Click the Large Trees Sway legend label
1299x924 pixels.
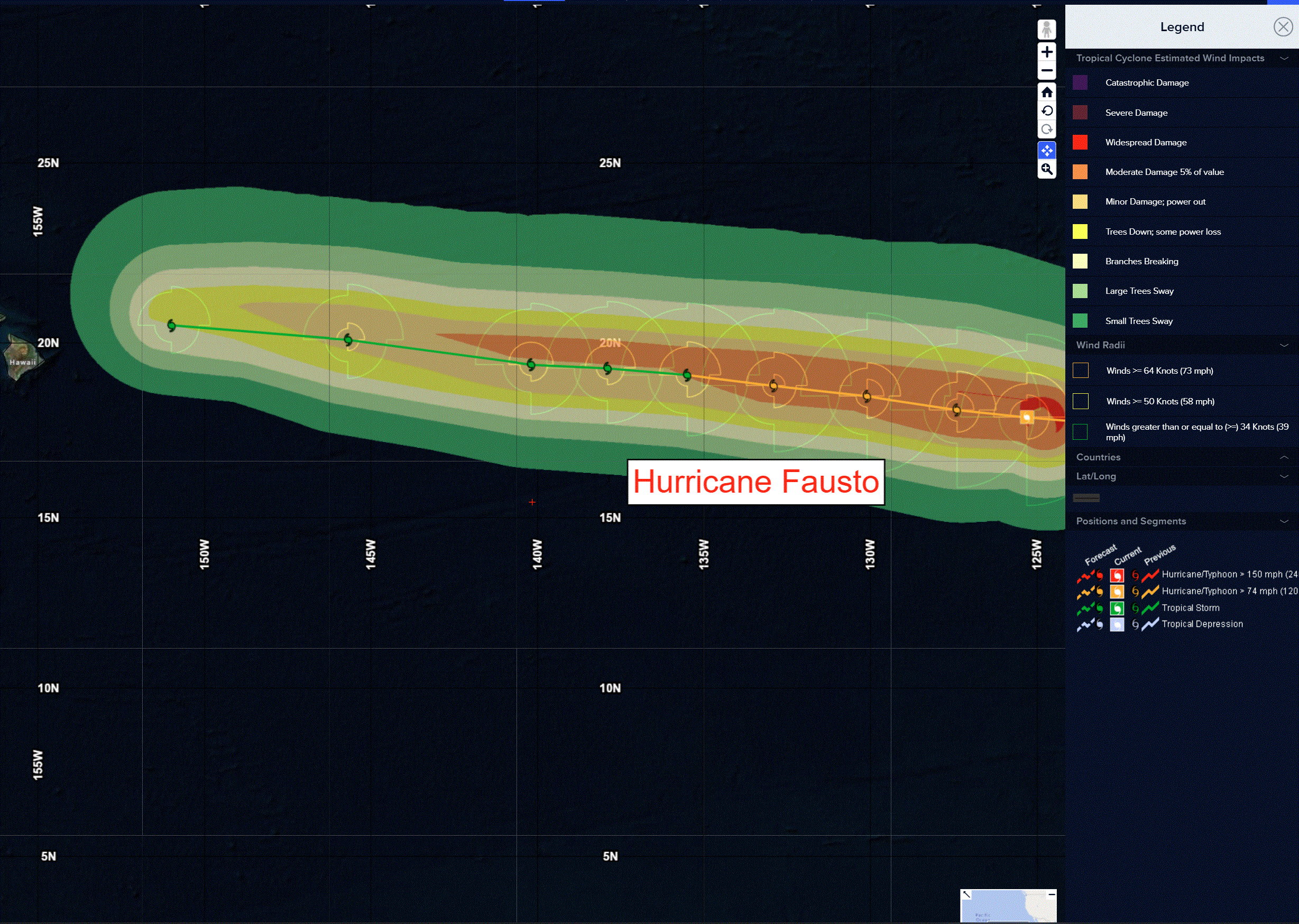(x=1139, y=291)
